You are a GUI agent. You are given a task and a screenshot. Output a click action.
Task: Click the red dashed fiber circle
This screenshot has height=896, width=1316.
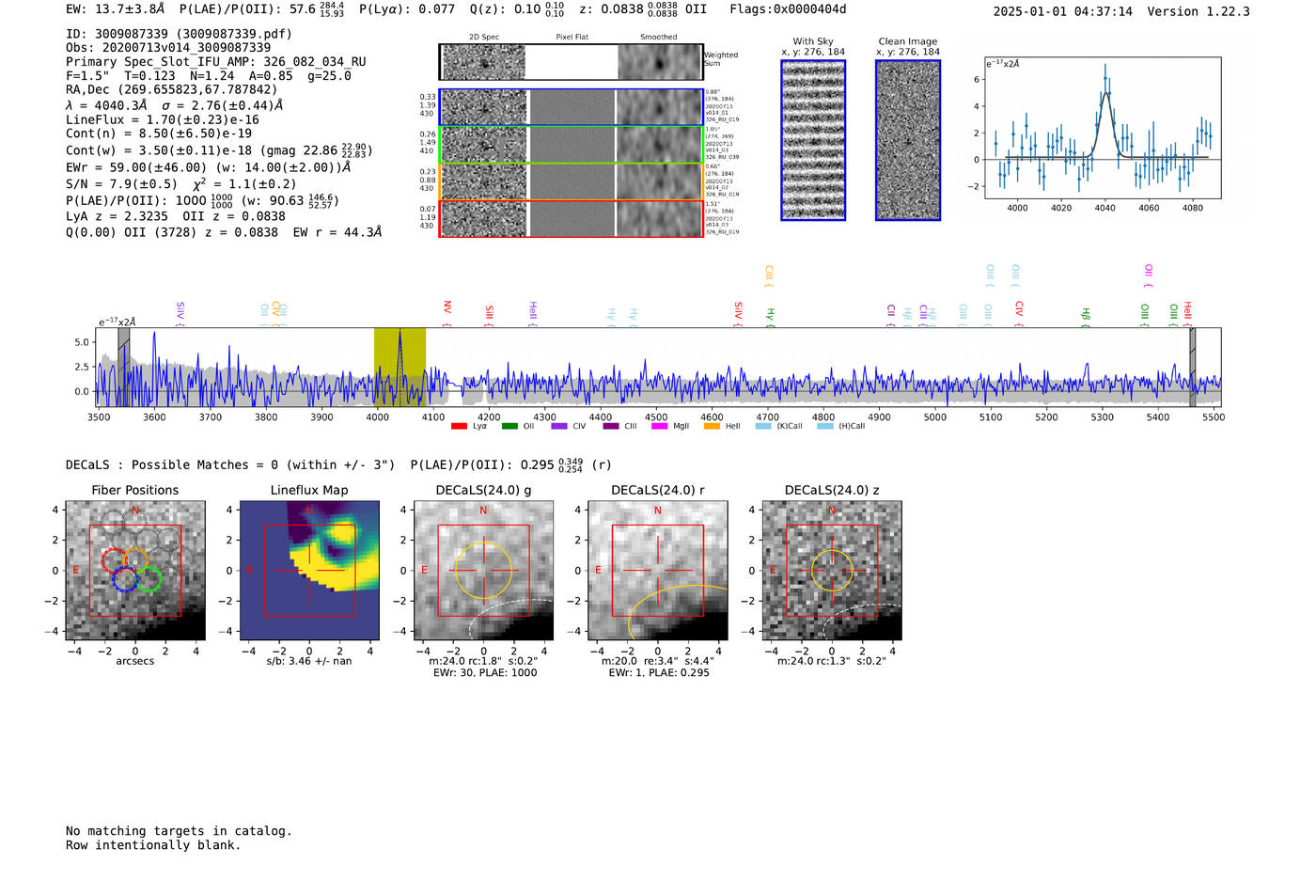point(115,560)
